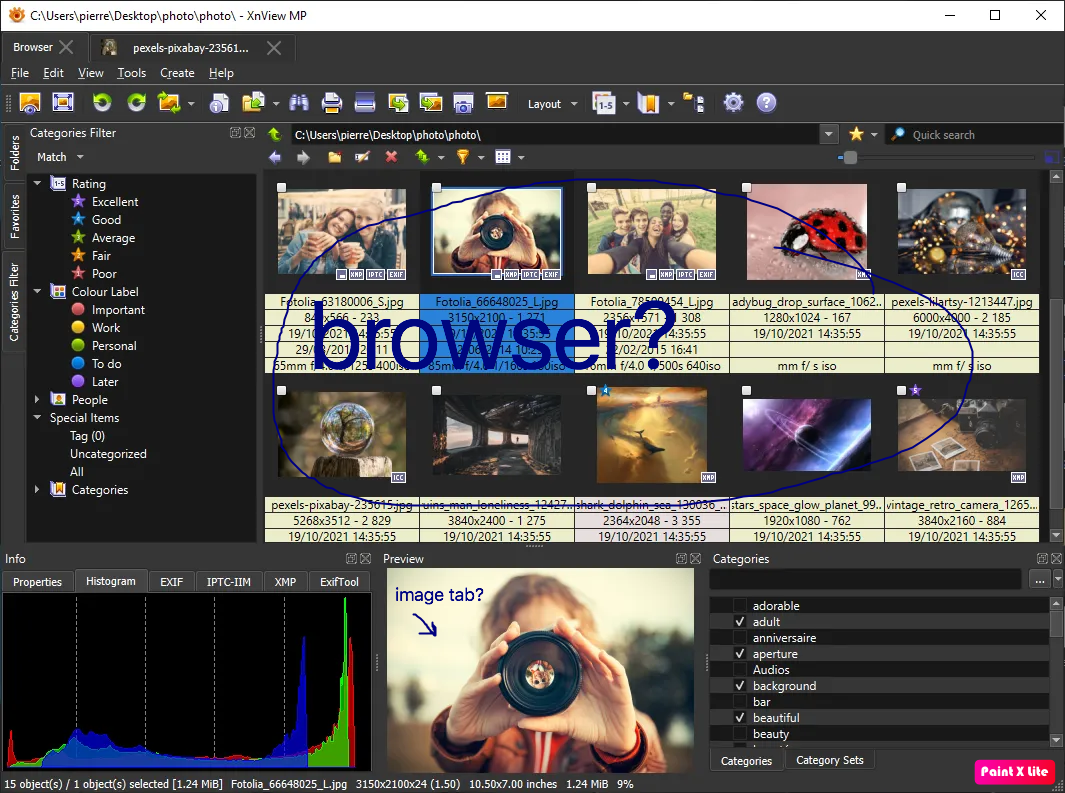Image resolution: width=1065 pixels, height=793 pixels.
Task: Go up a folder with green arrow
Action: (275, 134)
